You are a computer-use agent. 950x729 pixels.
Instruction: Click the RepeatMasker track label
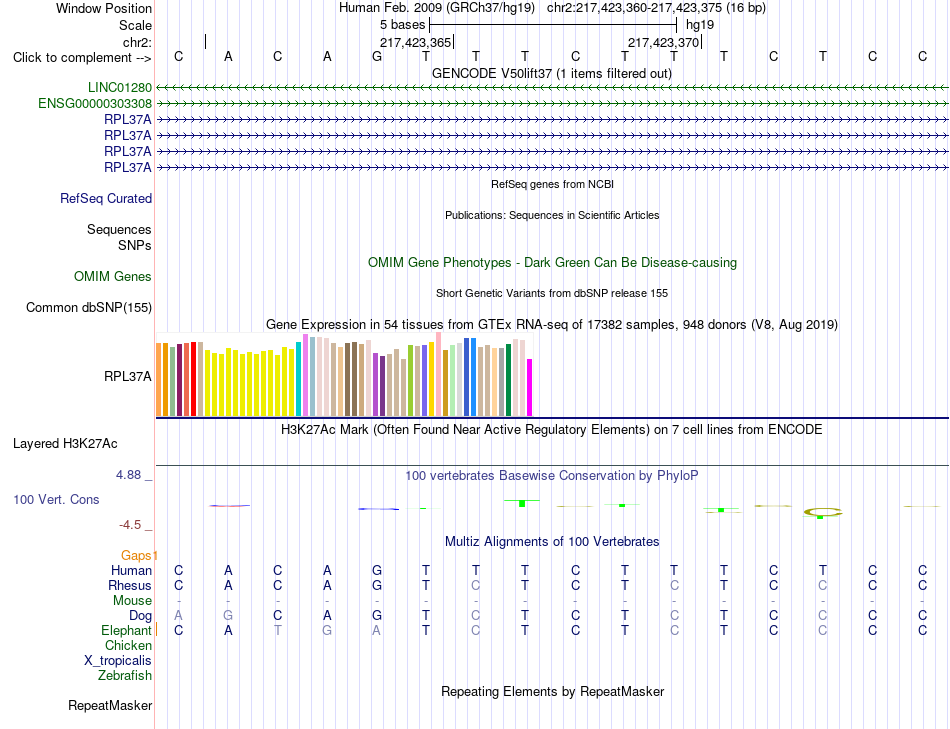[x=110, y=706]
